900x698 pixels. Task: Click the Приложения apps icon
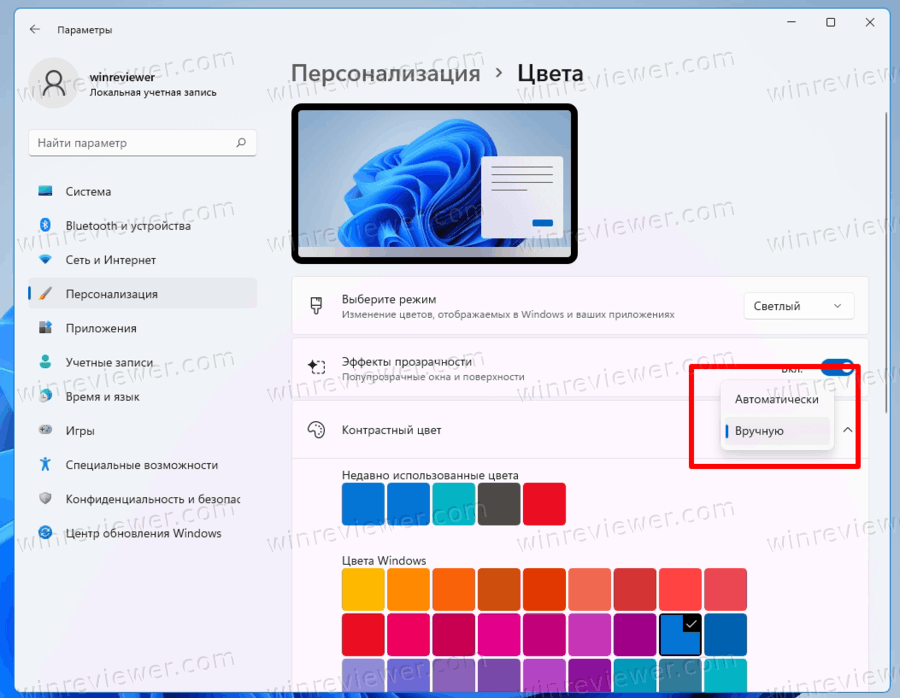(45, 327)
